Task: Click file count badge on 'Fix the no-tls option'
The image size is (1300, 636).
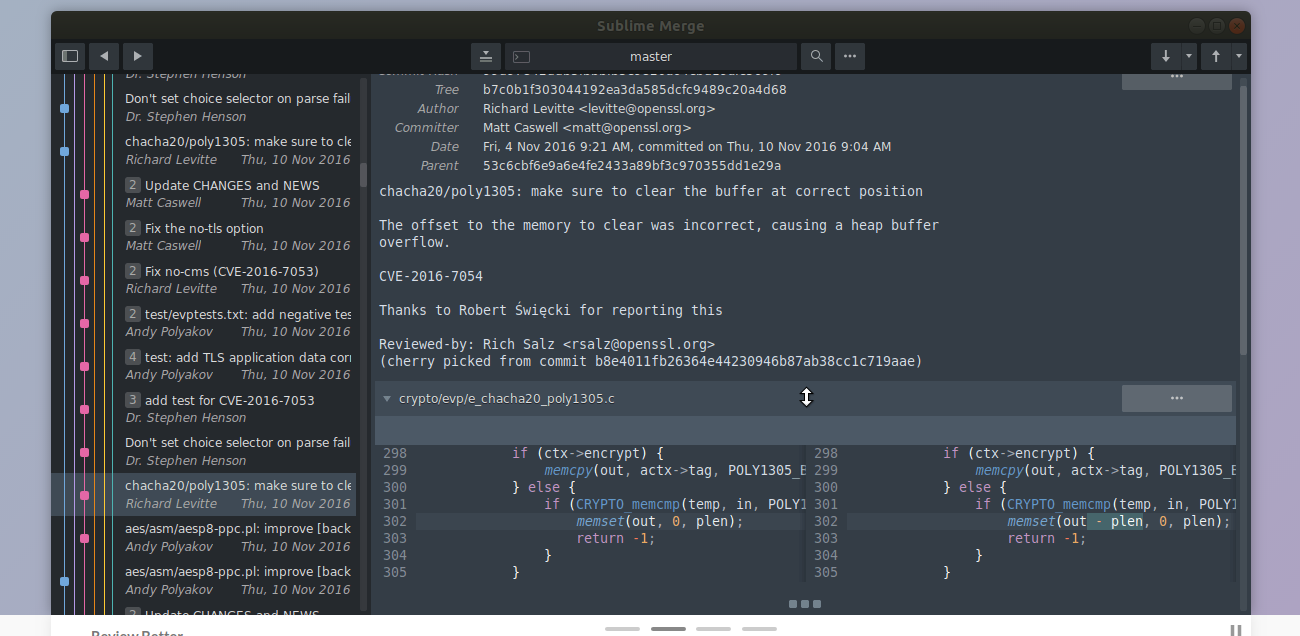Action: tap(133, 228)
